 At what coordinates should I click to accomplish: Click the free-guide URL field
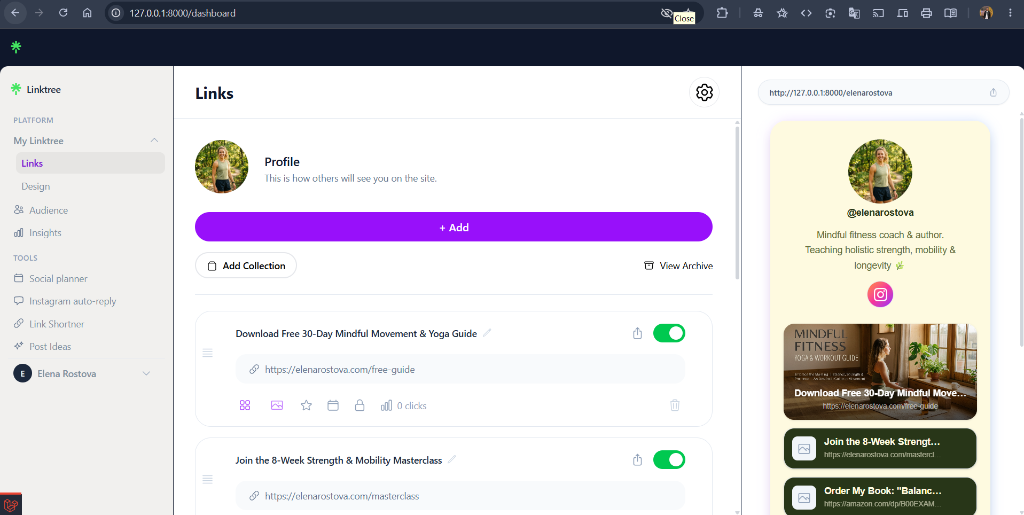(x=460, y=369)
